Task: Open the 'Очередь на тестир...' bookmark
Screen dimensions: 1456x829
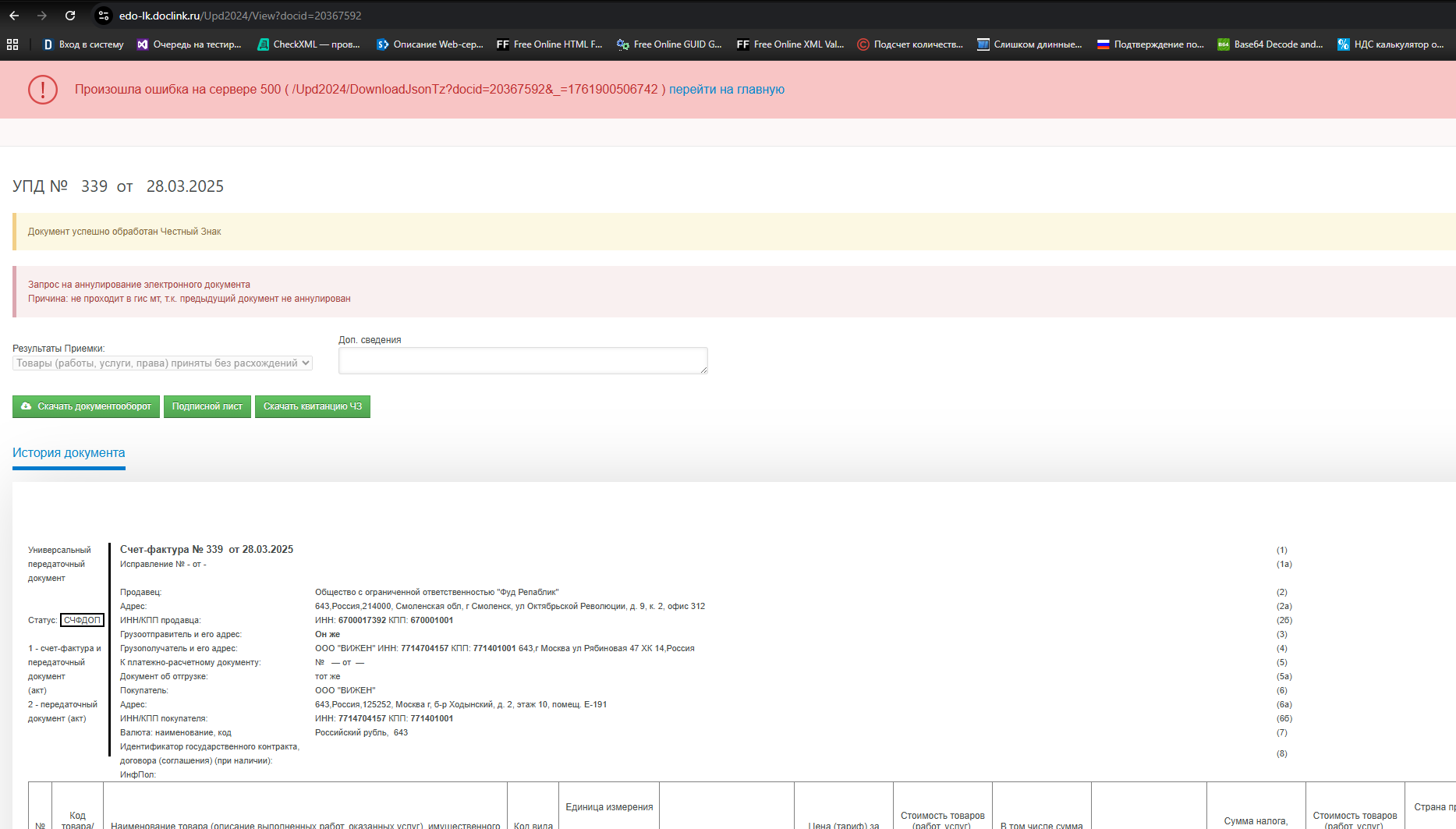Action: [189, 44]
